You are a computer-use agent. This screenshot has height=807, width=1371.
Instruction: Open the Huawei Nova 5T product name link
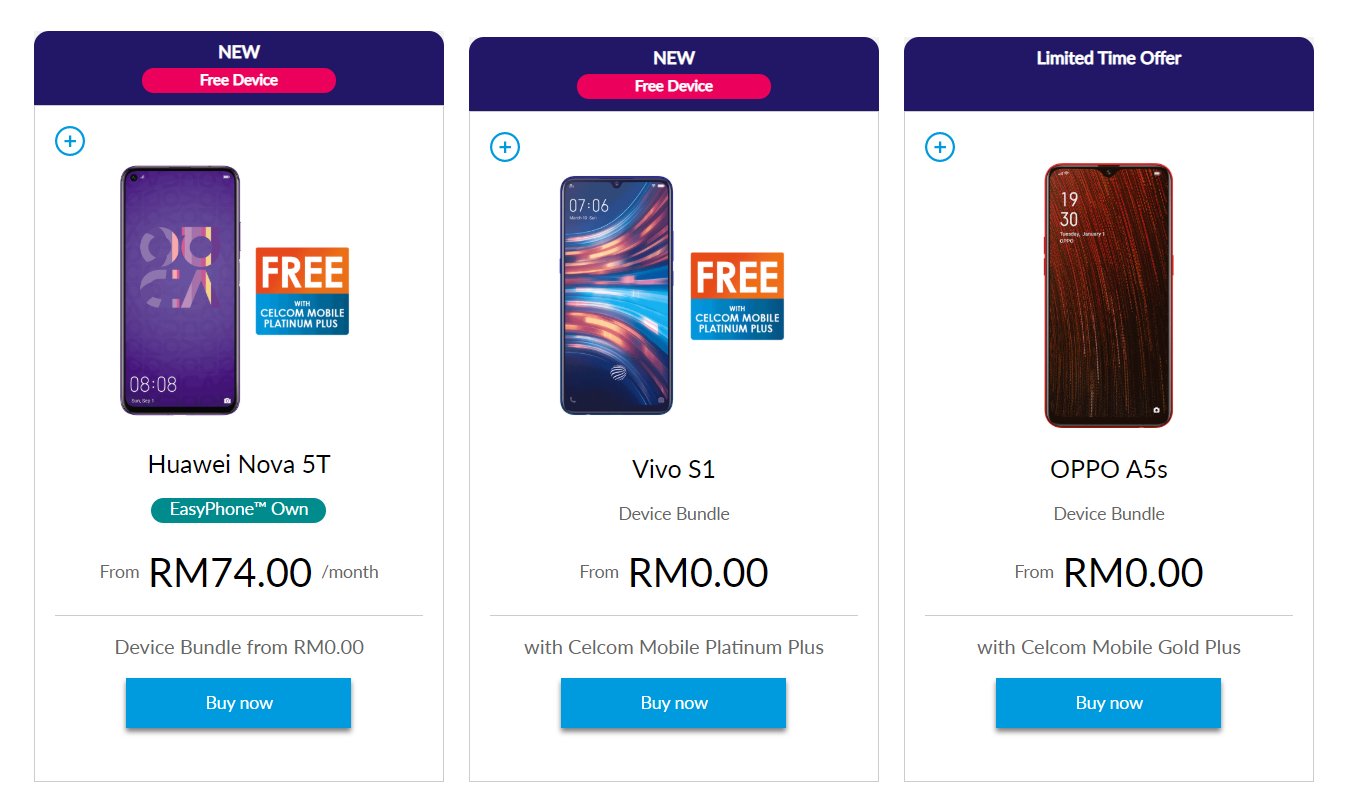click(x=238, y=464)
